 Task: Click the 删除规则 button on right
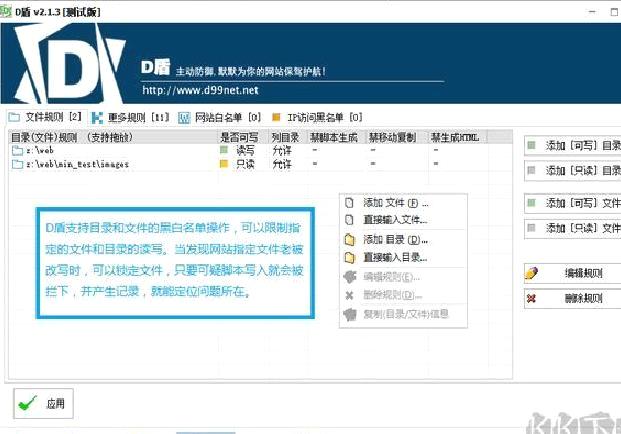(572, 298)
